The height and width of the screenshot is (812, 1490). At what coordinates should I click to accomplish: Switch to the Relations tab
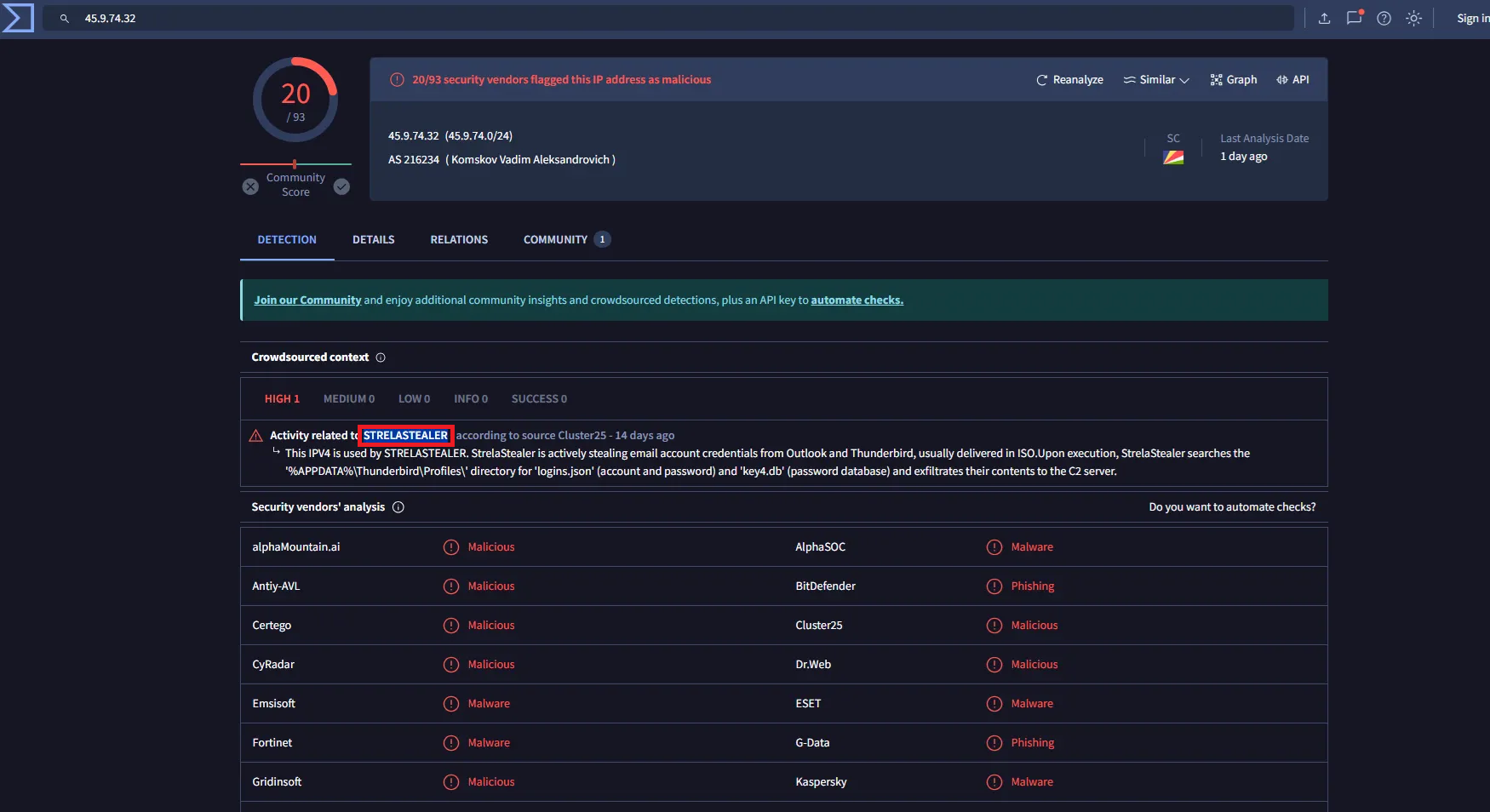click(459, 240)
